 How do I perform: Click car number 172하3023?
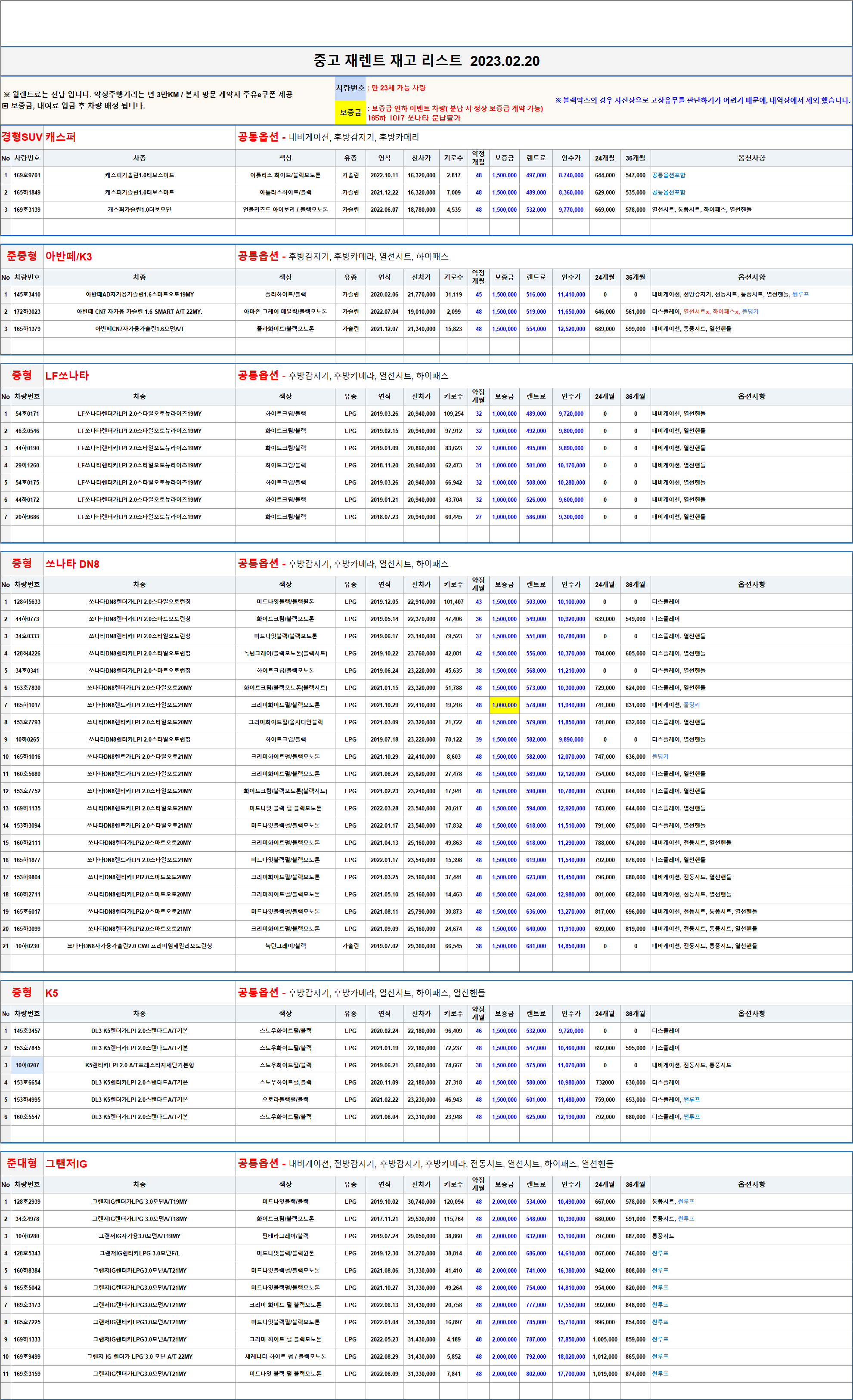click(x=27, y=312)
